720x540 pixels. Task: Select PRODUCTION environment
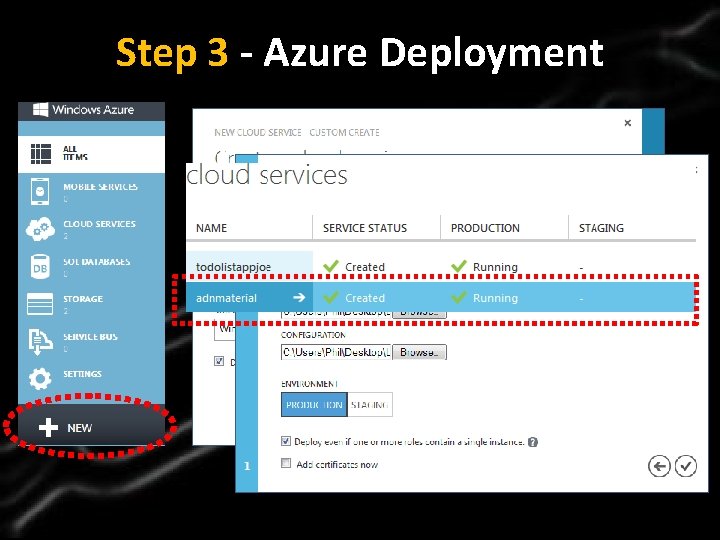pos(314,405)
